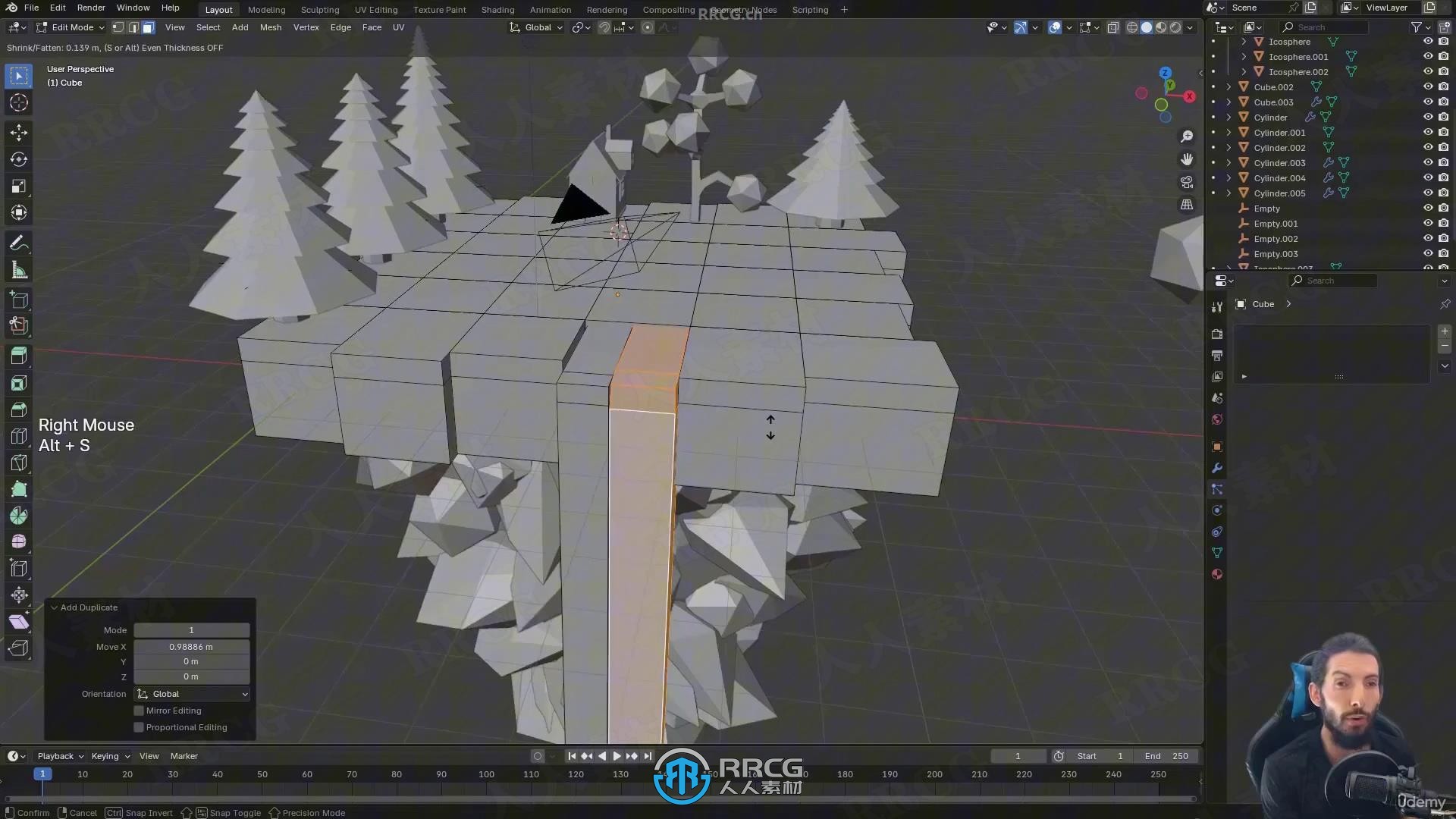
Task: Select the Move tool in toolbar
Action: pos(19,131)
